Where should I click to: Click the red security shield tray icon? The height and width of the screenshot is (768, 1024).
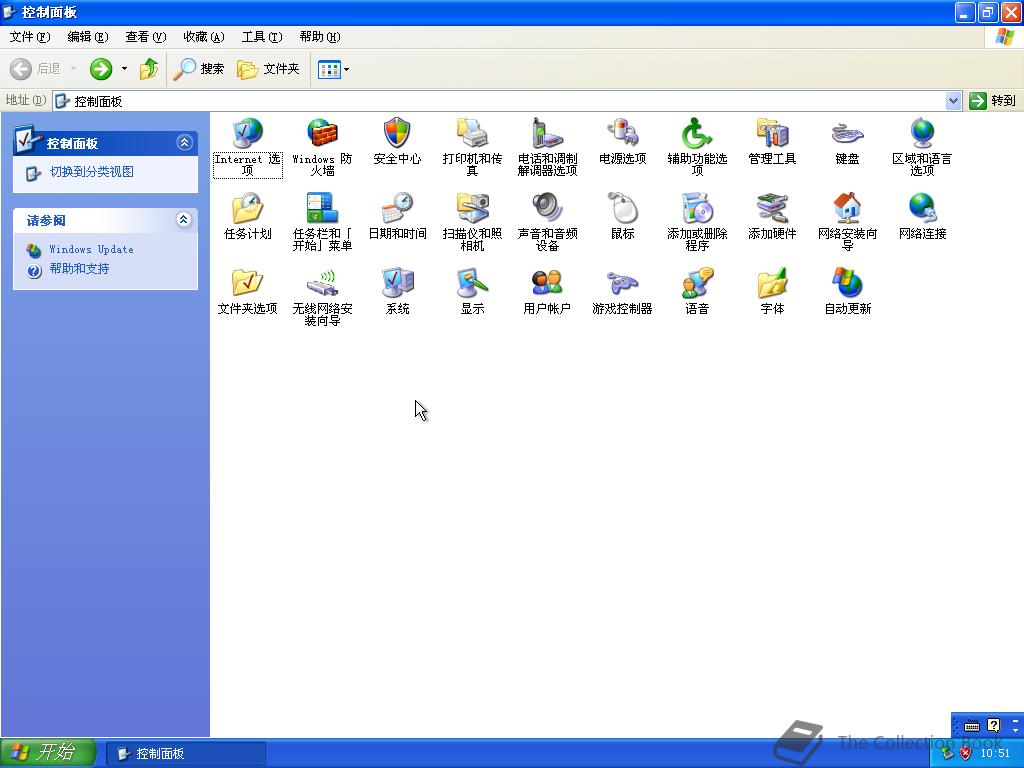(x=965, y=754)
